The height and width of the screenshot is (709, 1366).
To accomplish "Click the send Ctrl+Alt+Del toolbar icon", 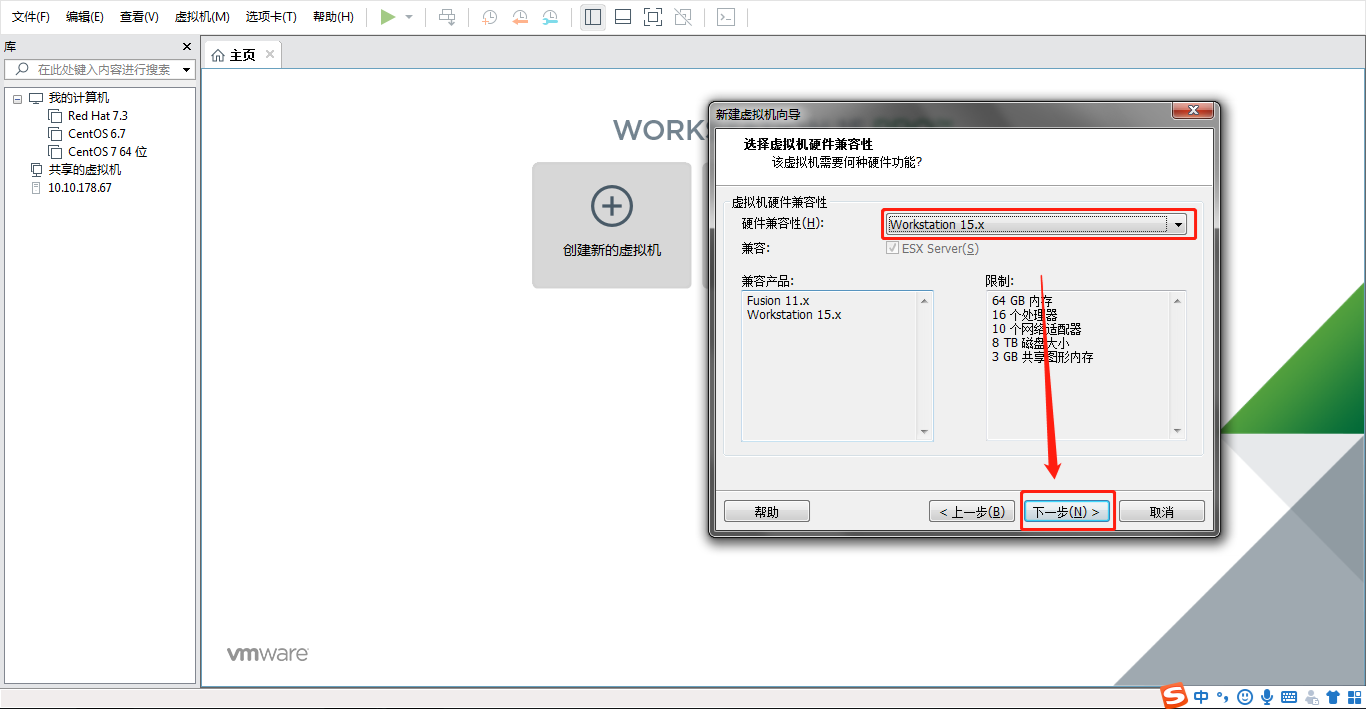I will coord(447,17).
